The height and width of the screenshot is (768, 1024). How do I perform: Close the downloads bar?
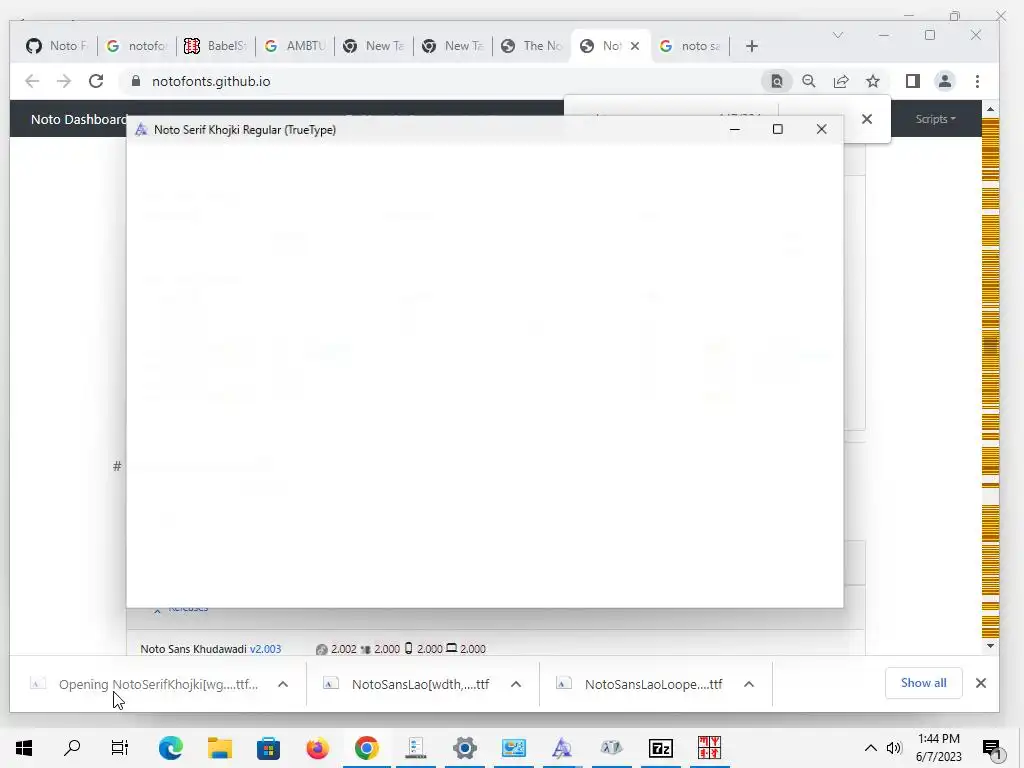click(980, 683)
